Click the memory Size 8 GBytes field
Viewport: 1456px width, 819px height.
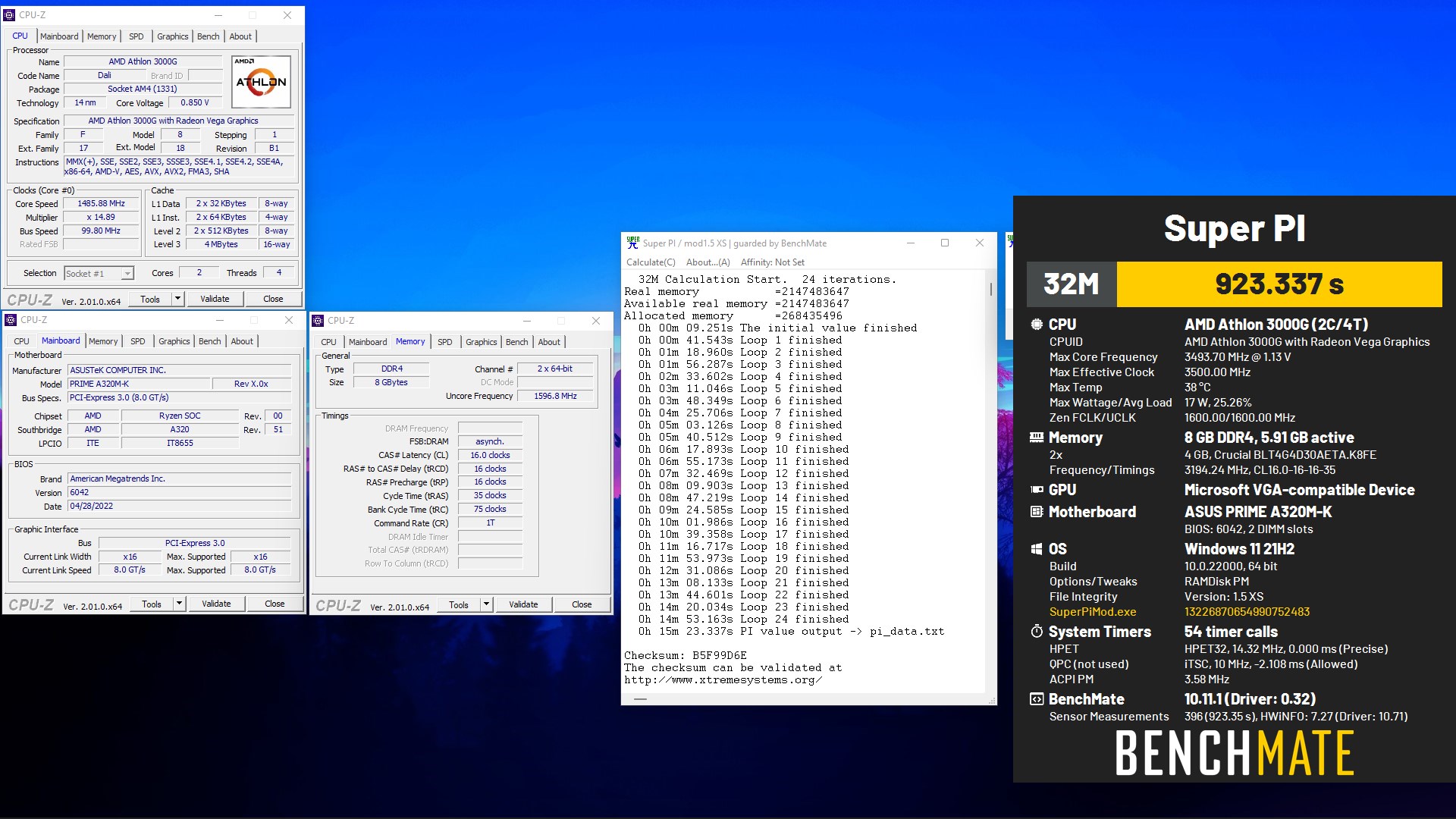coord(391,382)
